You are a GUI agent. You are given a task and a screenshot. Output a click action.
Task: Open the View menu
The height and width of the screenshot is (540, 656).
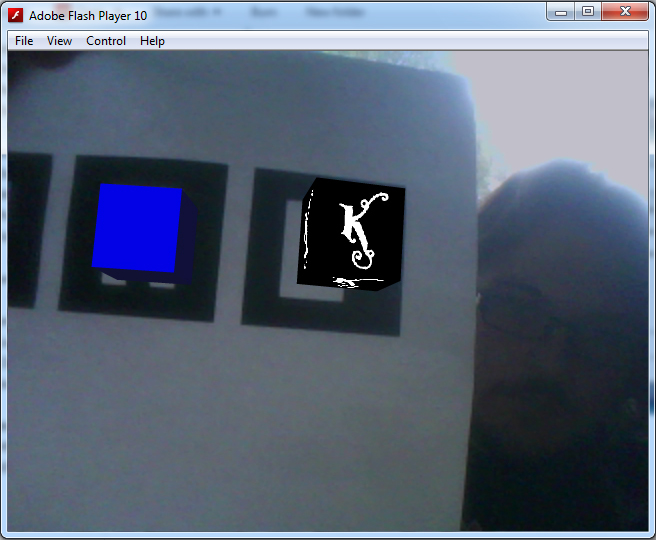59,41
